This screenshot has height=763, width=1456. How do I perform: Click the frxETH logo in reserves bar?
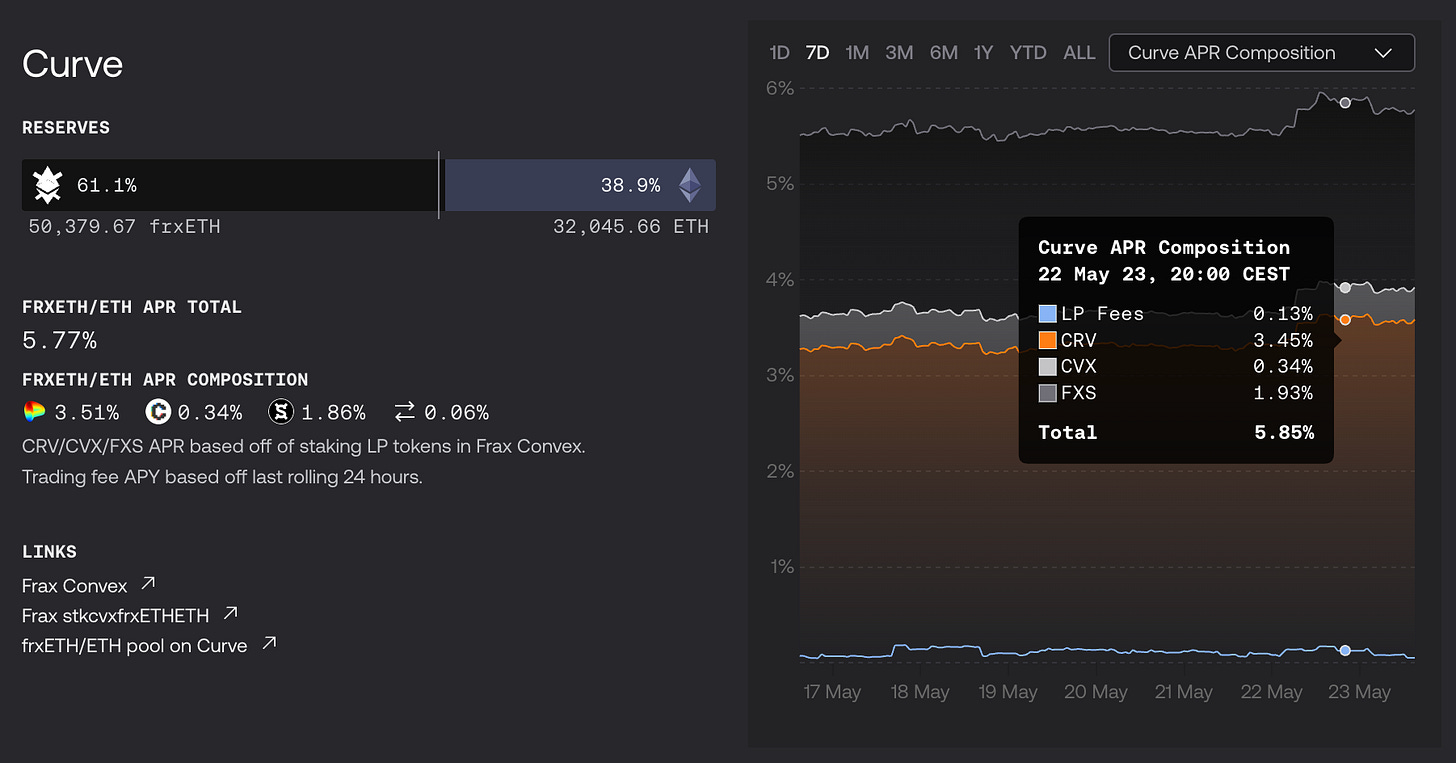coord(47,186)
